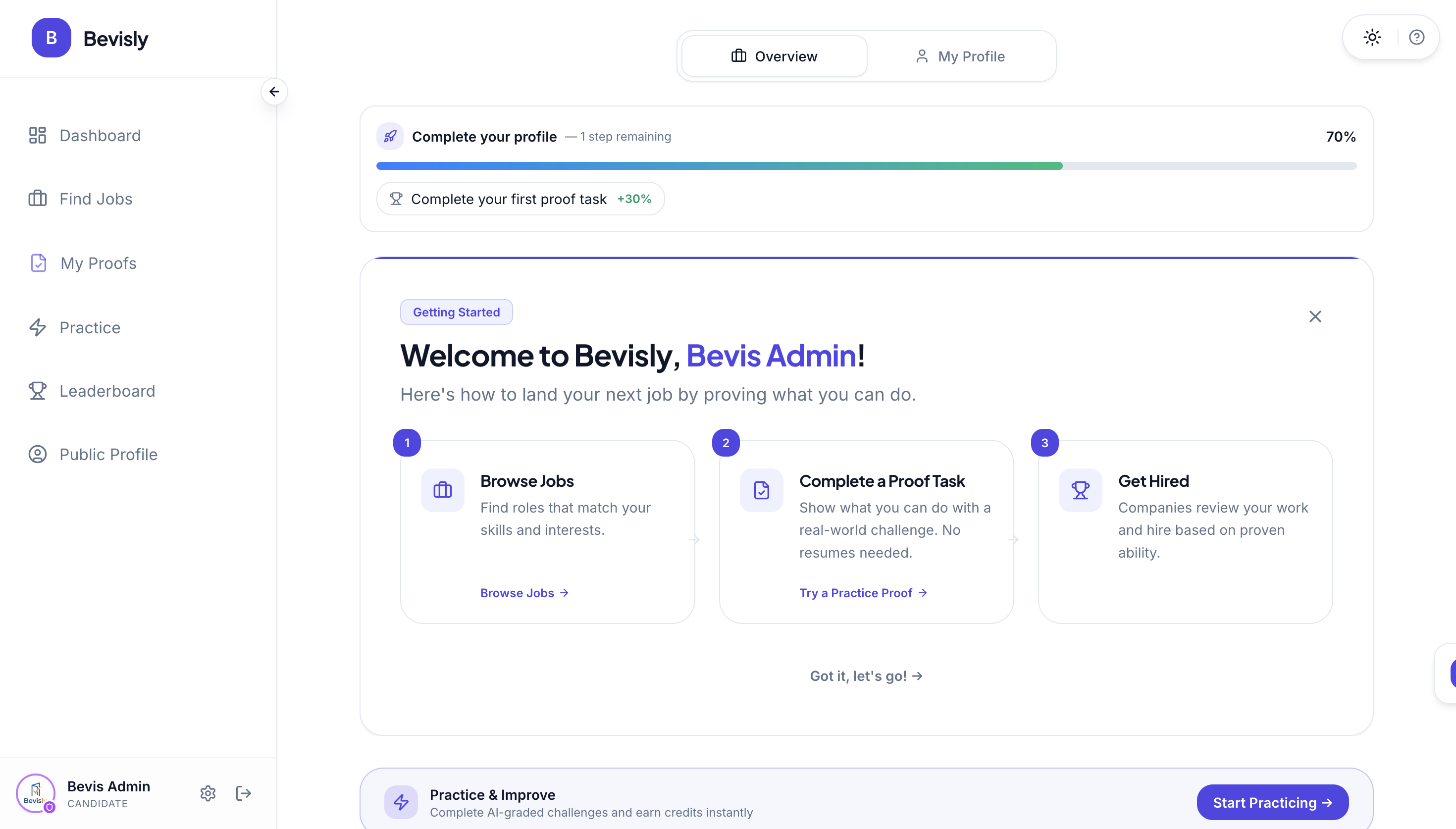Open help via question mark icon
Screen dimensions: 1456x829
click(x=1416, y=38)
